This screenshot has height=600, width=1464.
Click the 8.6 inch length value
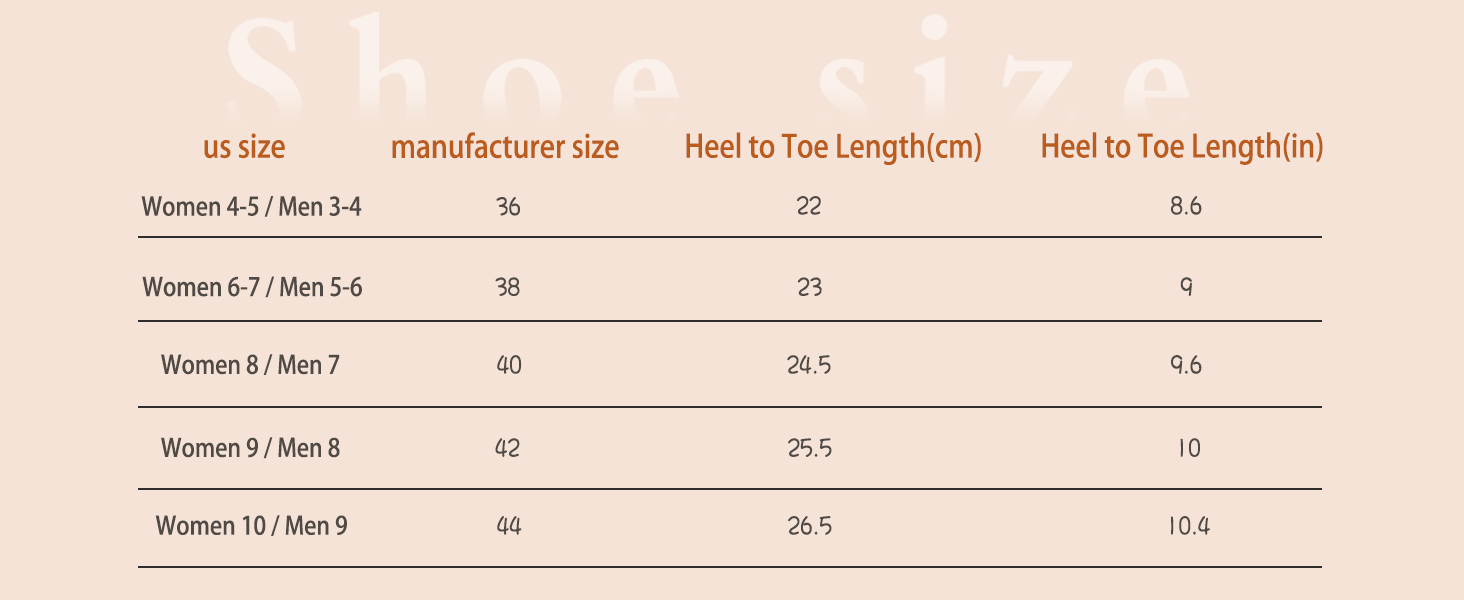tap(1186, 207)
